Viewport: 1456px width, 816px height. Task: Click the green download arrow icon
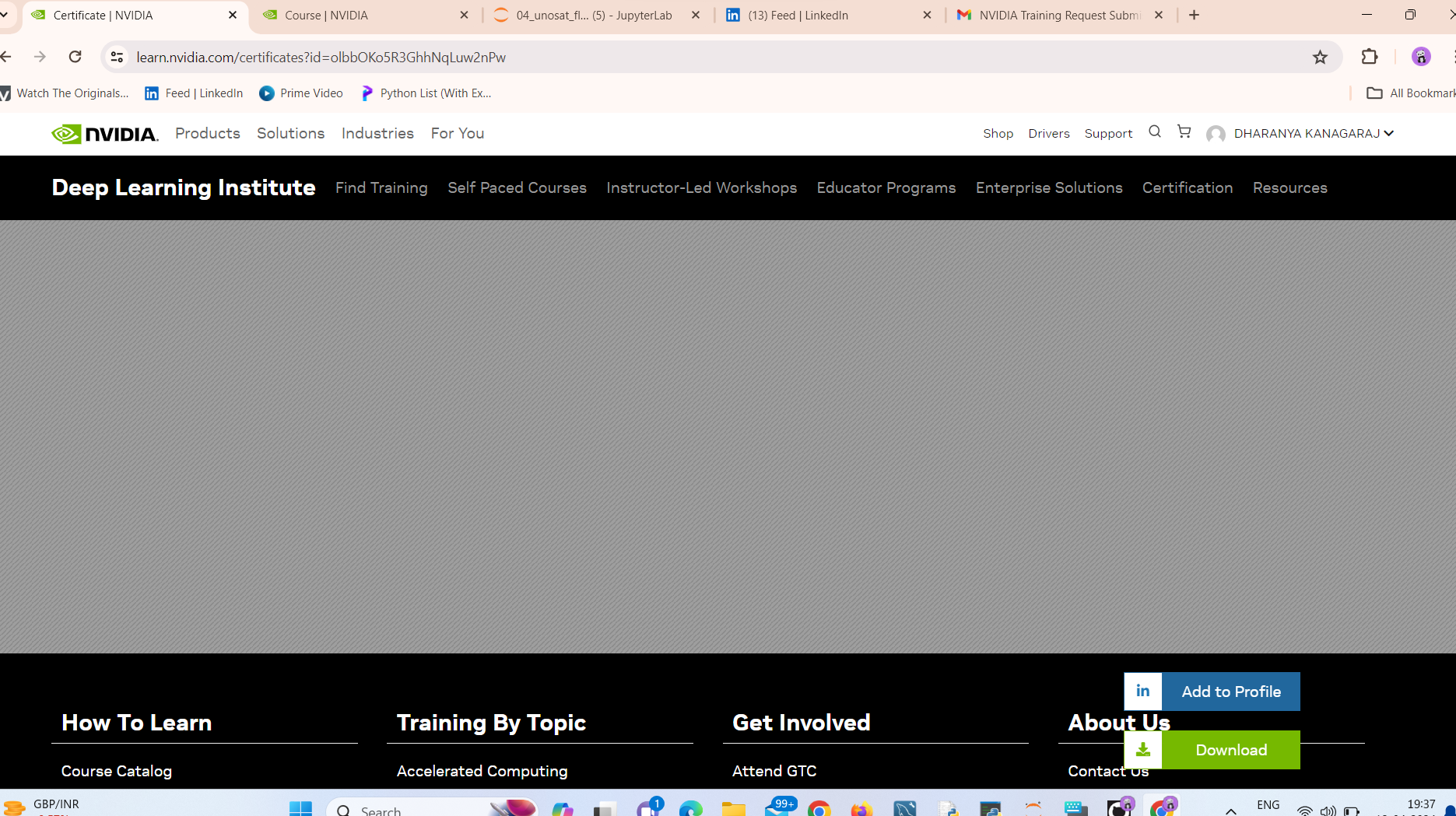(x=1143, y=750)
